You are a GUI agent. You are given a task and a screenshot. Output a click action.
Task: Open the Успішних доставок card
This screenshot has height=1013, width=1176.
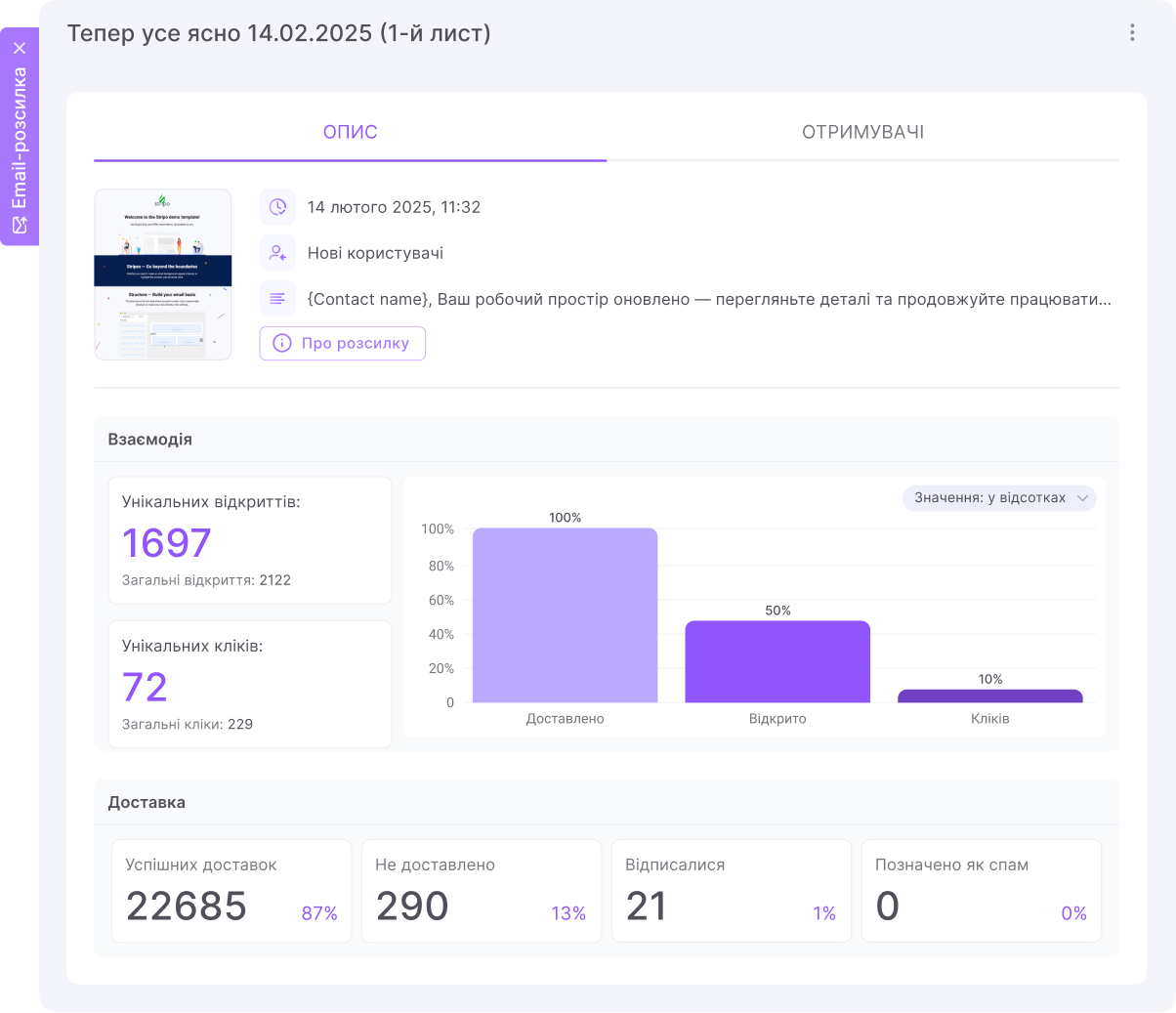click(x=231, y=890)
